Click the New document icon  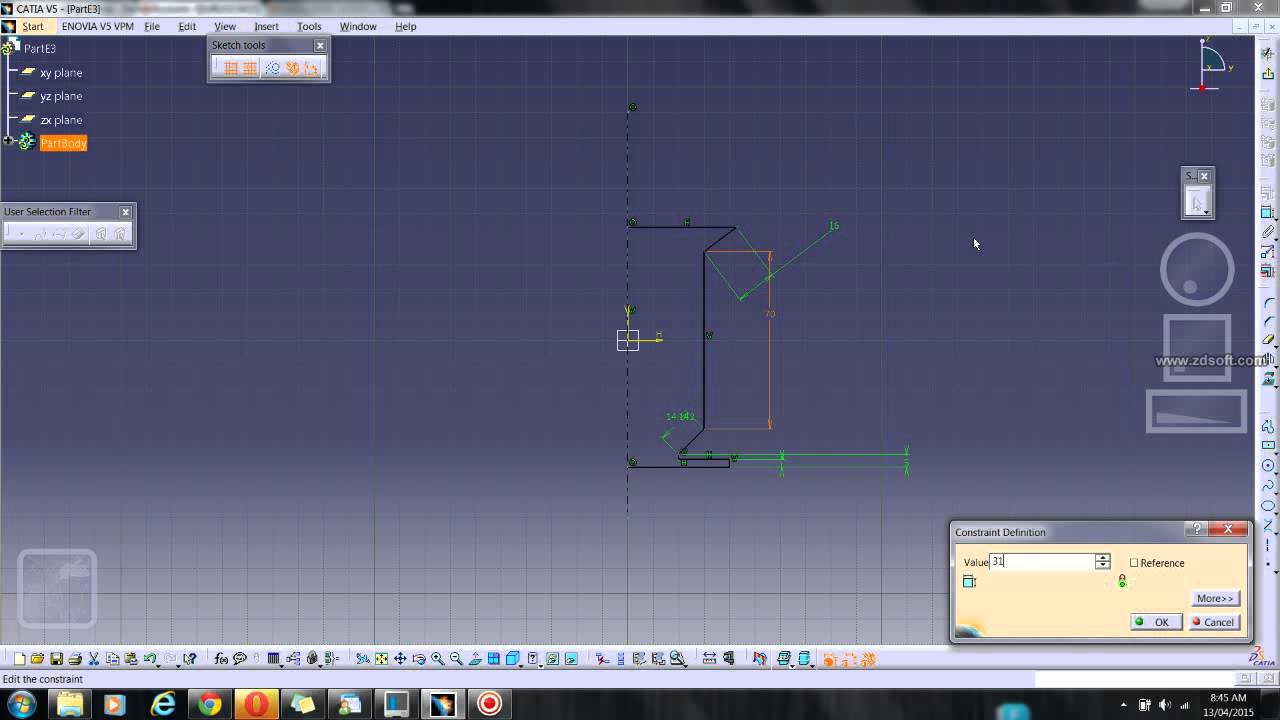(19, 659)
